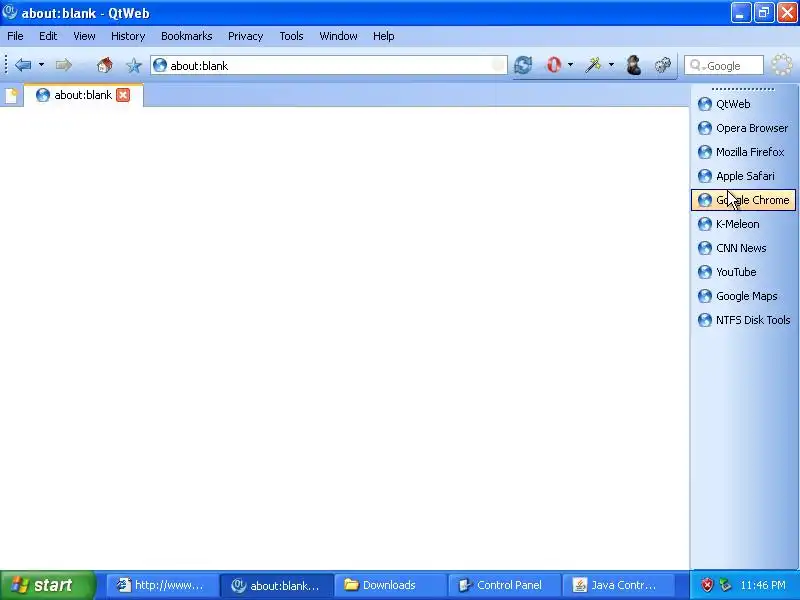The width and height of the screenshot is (800, 600).
Task: Open the Help menu
Action: point(384,36)
